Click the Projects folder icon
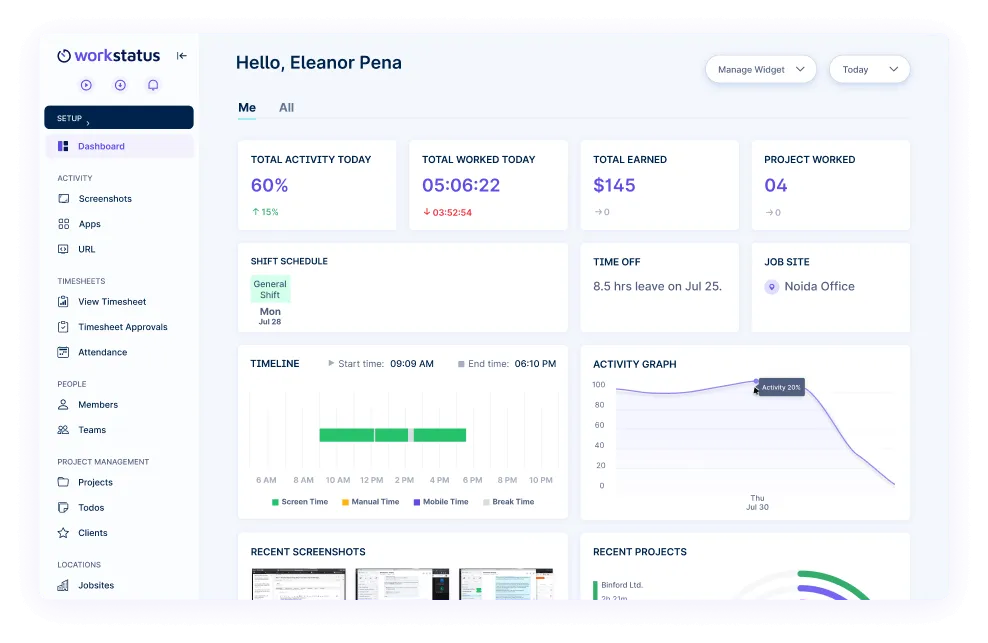Image resolution: width=988 pixels, height=643 pixels. 63,482
